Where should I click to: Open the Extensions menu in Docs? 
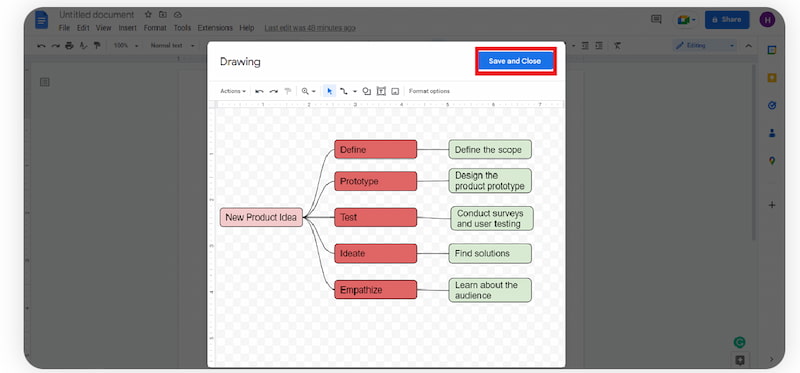[215, 28]
